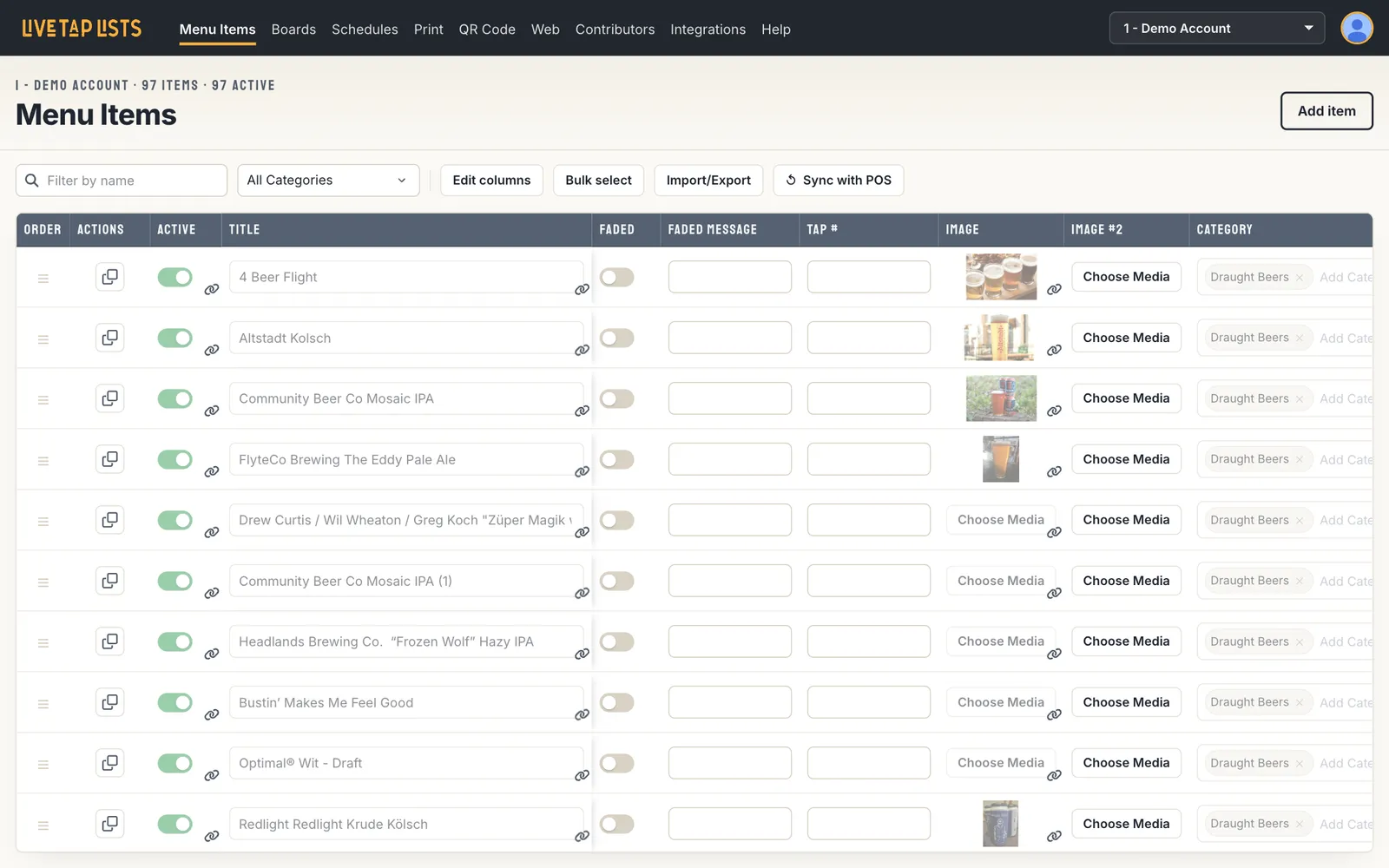1389x868 pixels.
Task: Remove Draught Beers tag from 4 Beer Flight
Action: 1299,278
